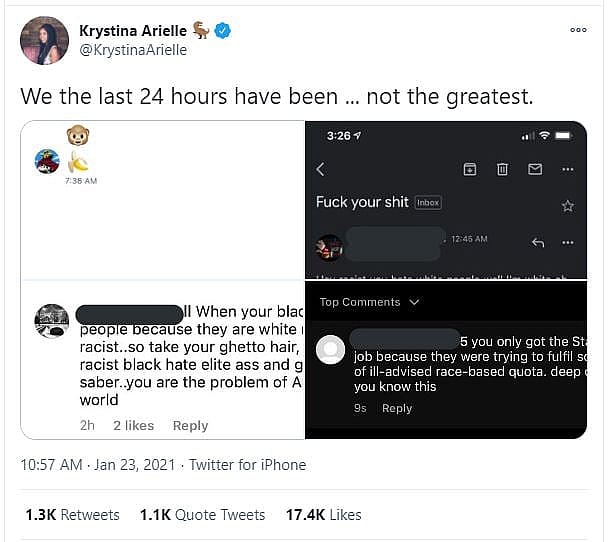The image size is (612, 542).
Task: Click Reply under the white comment
Action: [x=190, y=425]
